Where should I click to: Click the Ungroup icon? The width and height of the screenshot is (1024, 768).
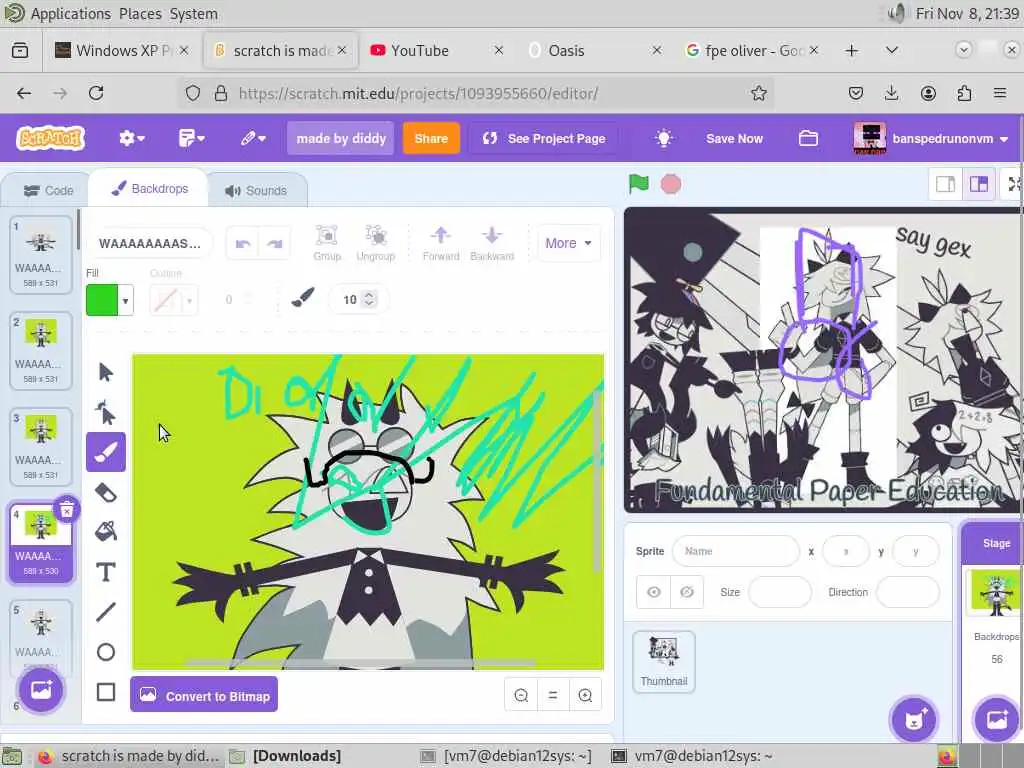tap(376, 243)
